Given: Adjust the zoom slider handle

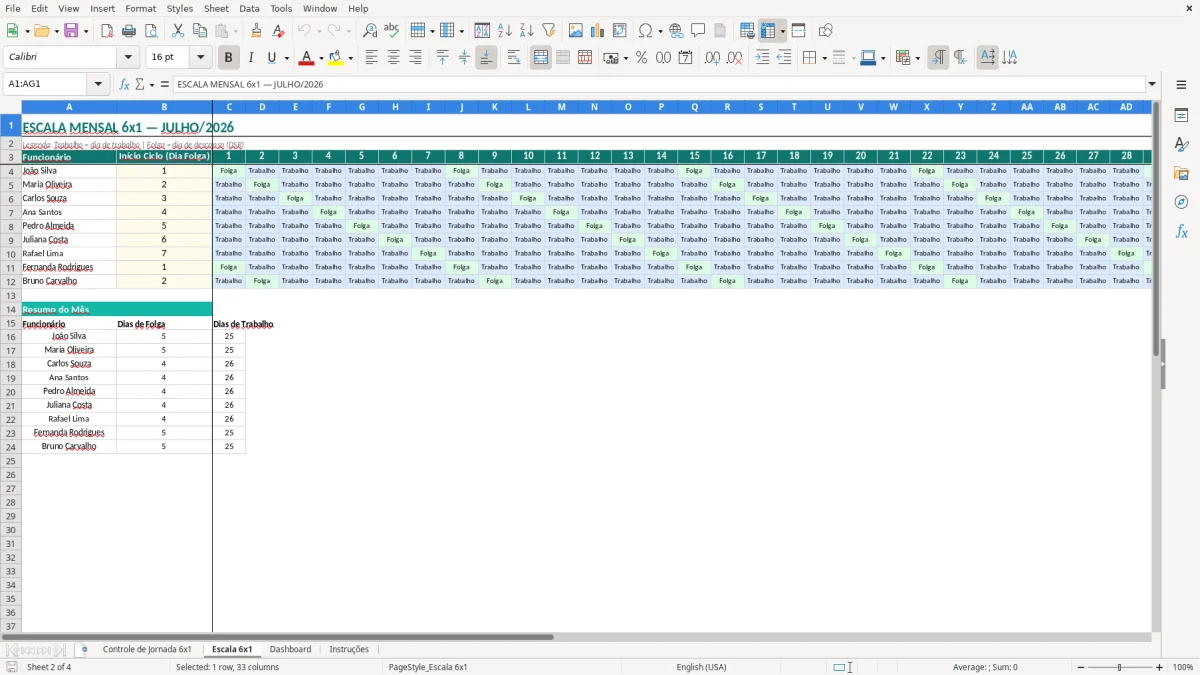Looking at the screenshot, I should [1120, 667].
